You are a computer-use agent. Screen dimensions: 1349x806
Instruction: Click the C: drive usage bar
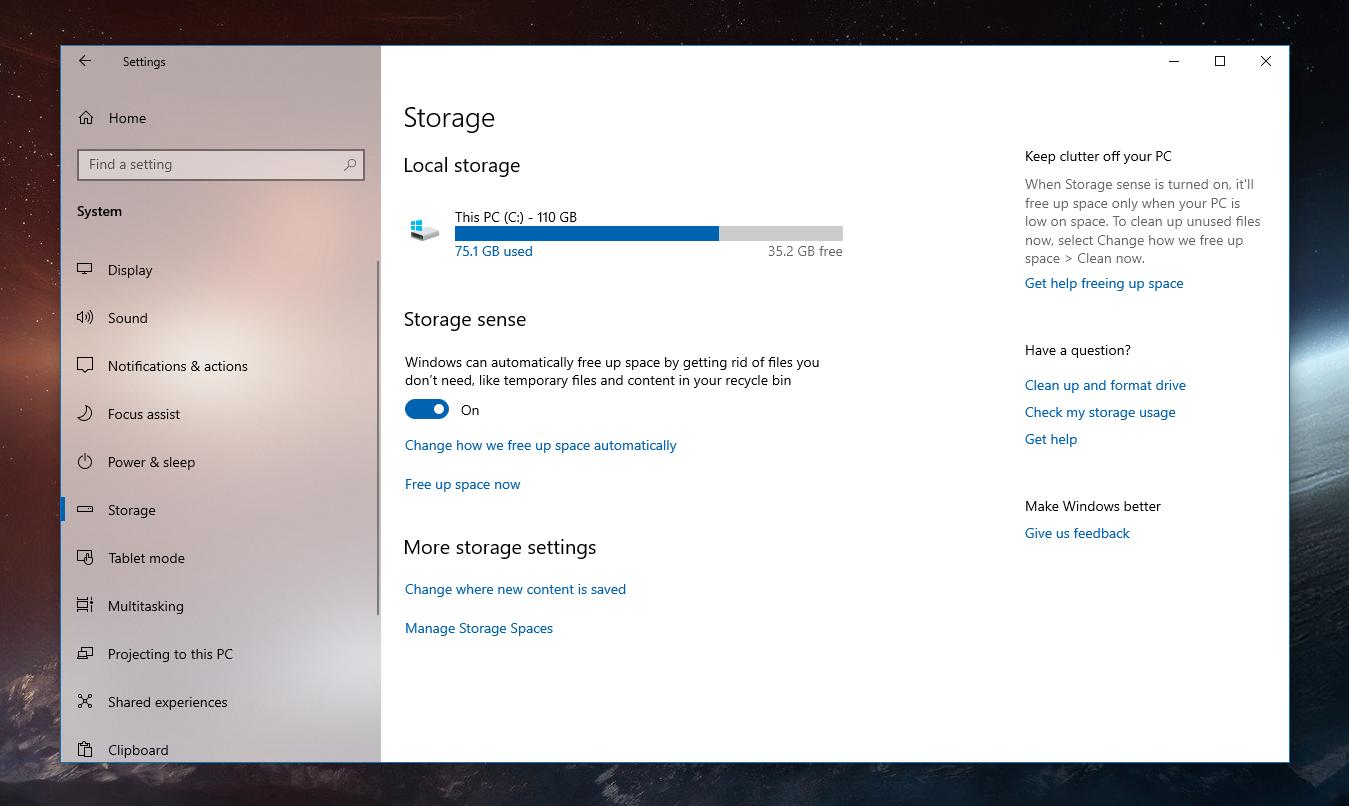649,233
